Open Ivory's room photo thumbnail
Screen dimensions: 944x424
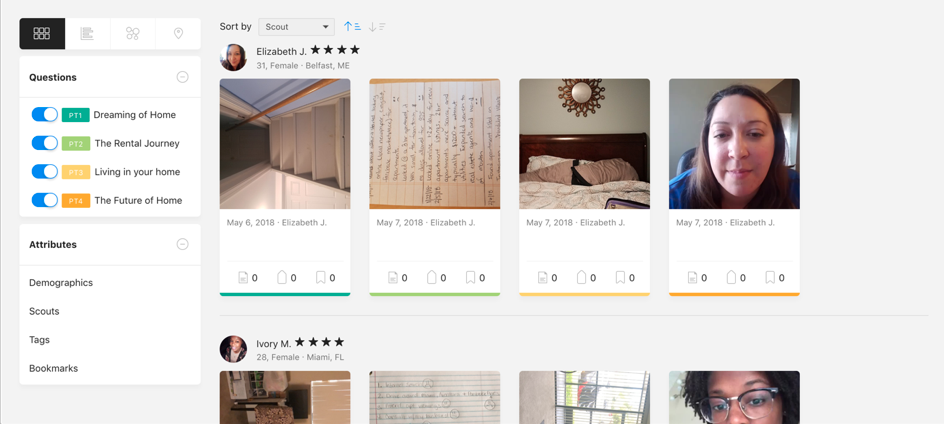tap(285, 398)
